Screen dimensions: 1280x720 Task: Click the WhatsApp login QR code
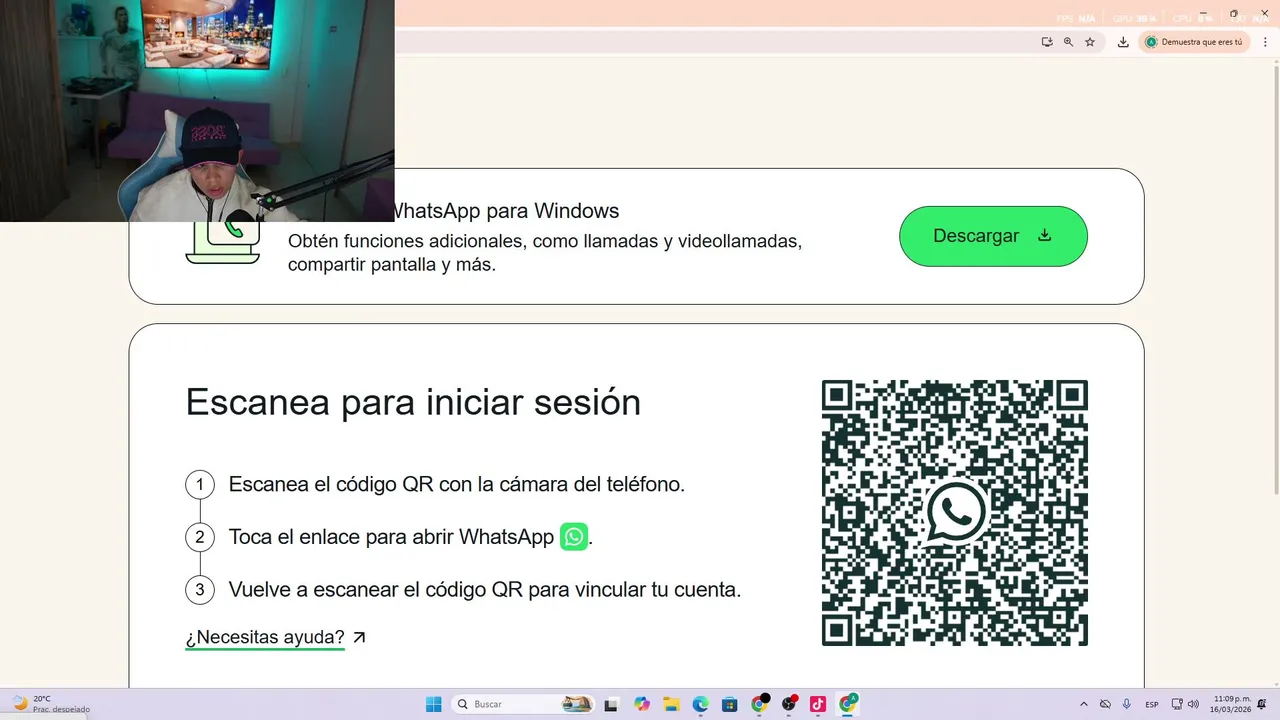(955, 513)
